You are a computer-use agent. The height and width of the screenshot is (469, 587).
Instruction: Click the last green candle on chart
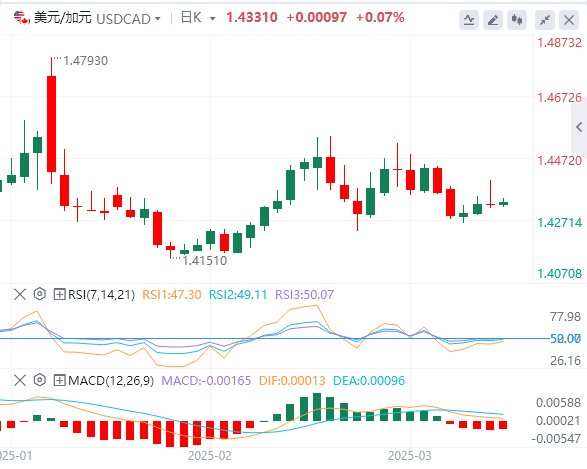pos(504,203)
